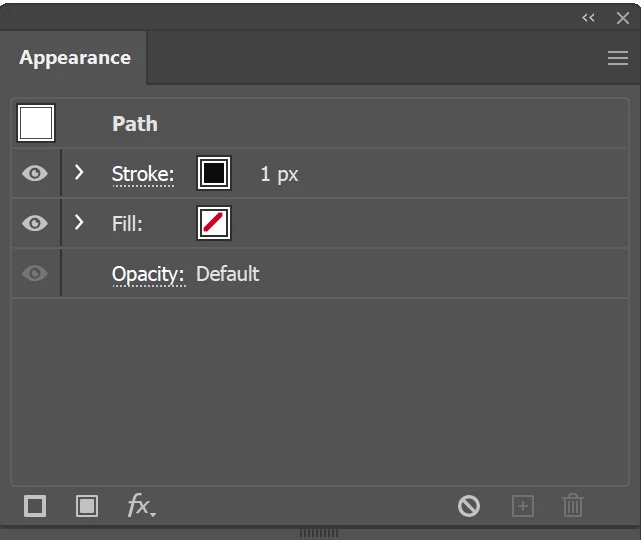The height and width of the screenshot is (540, 641).
Task: Toggle the Opacity row visibility eye
Action: [x=35, y=273]
